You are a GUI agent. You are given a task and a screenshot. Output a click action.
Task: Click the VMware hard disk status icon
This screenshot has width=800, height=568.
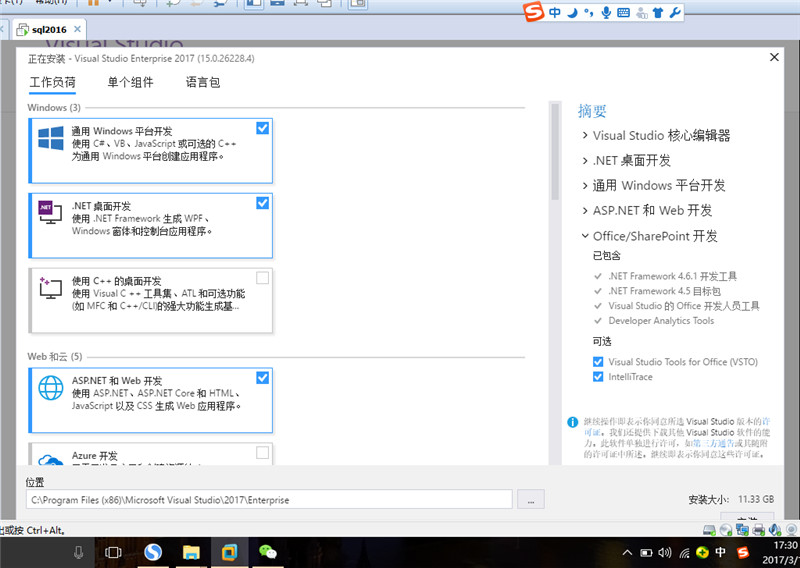click(709, 530)
